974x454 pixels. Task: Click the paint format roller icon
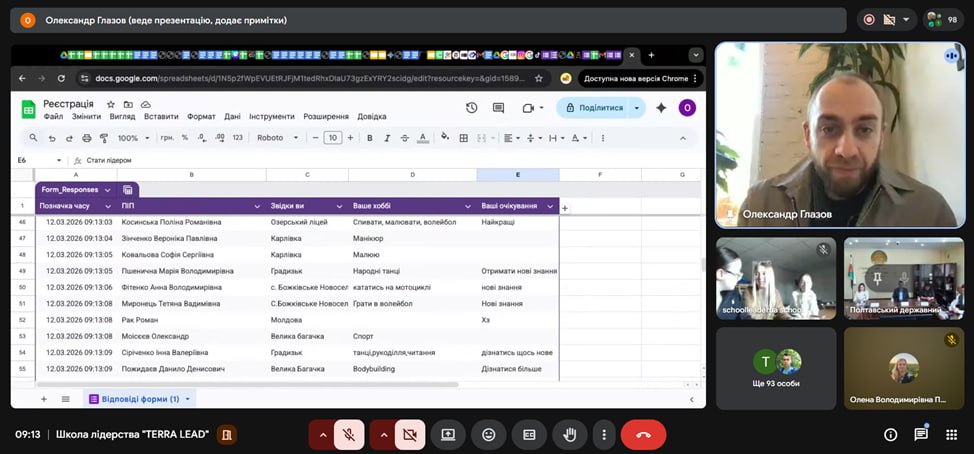point(104,138)
